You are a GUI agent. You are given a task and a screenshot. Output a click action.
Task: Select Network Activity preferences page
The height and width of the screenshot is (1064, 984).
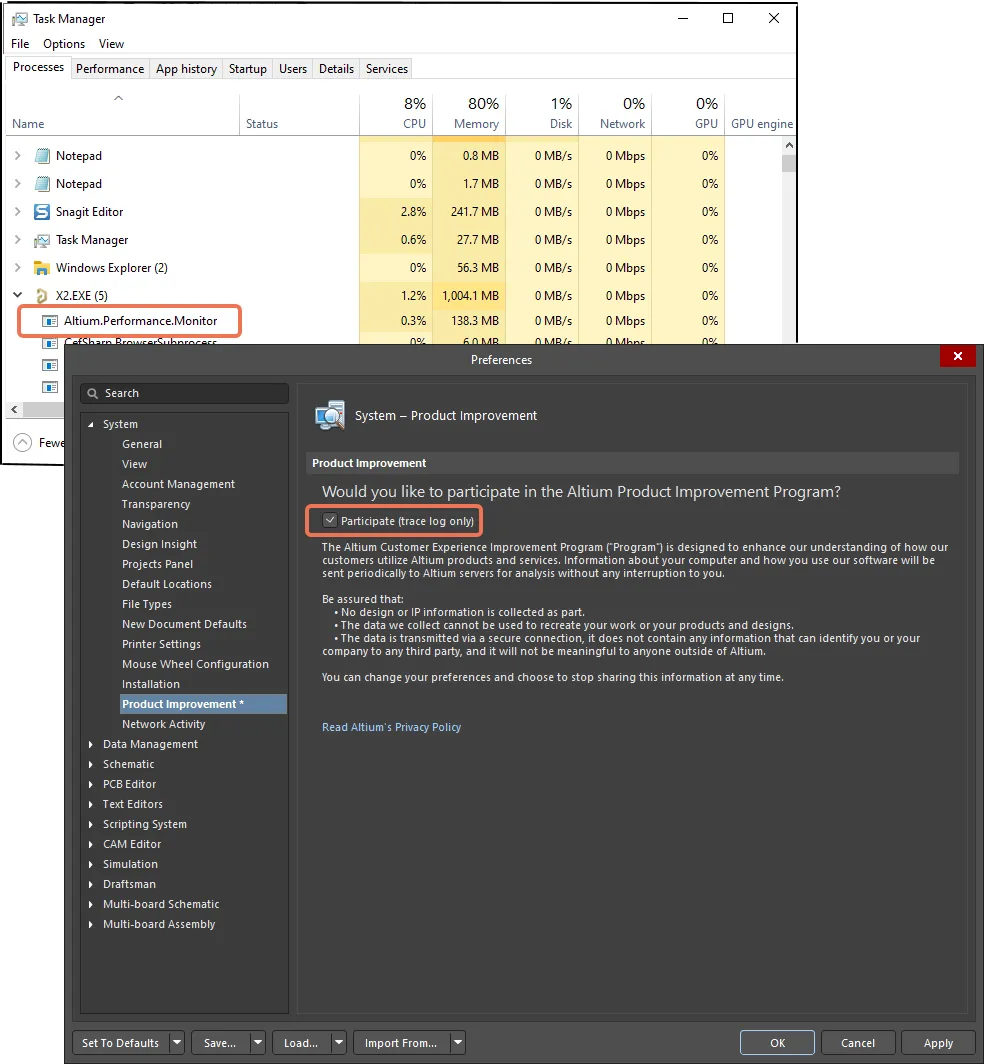(x=164, y=725)
